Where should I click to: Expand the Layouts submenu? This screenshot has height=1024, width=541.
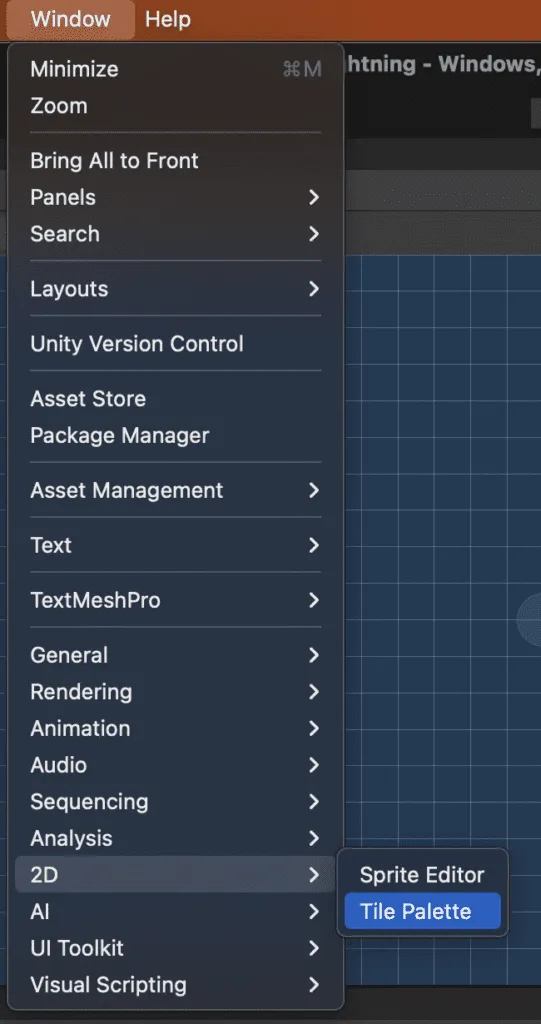pos(175,289)
